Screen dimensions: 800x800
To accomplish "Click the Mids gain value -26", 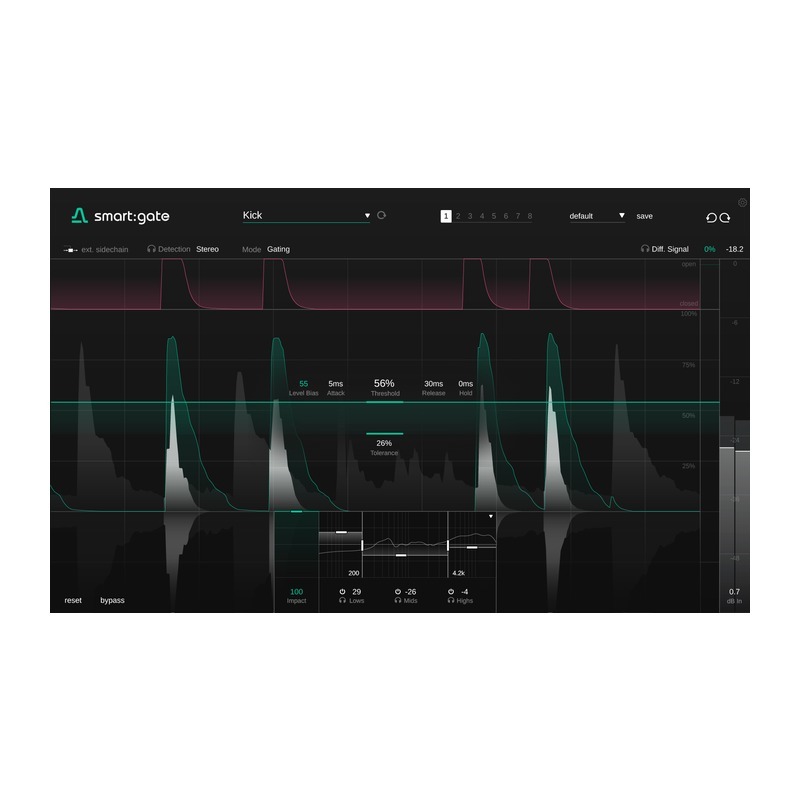I will 410,592.
